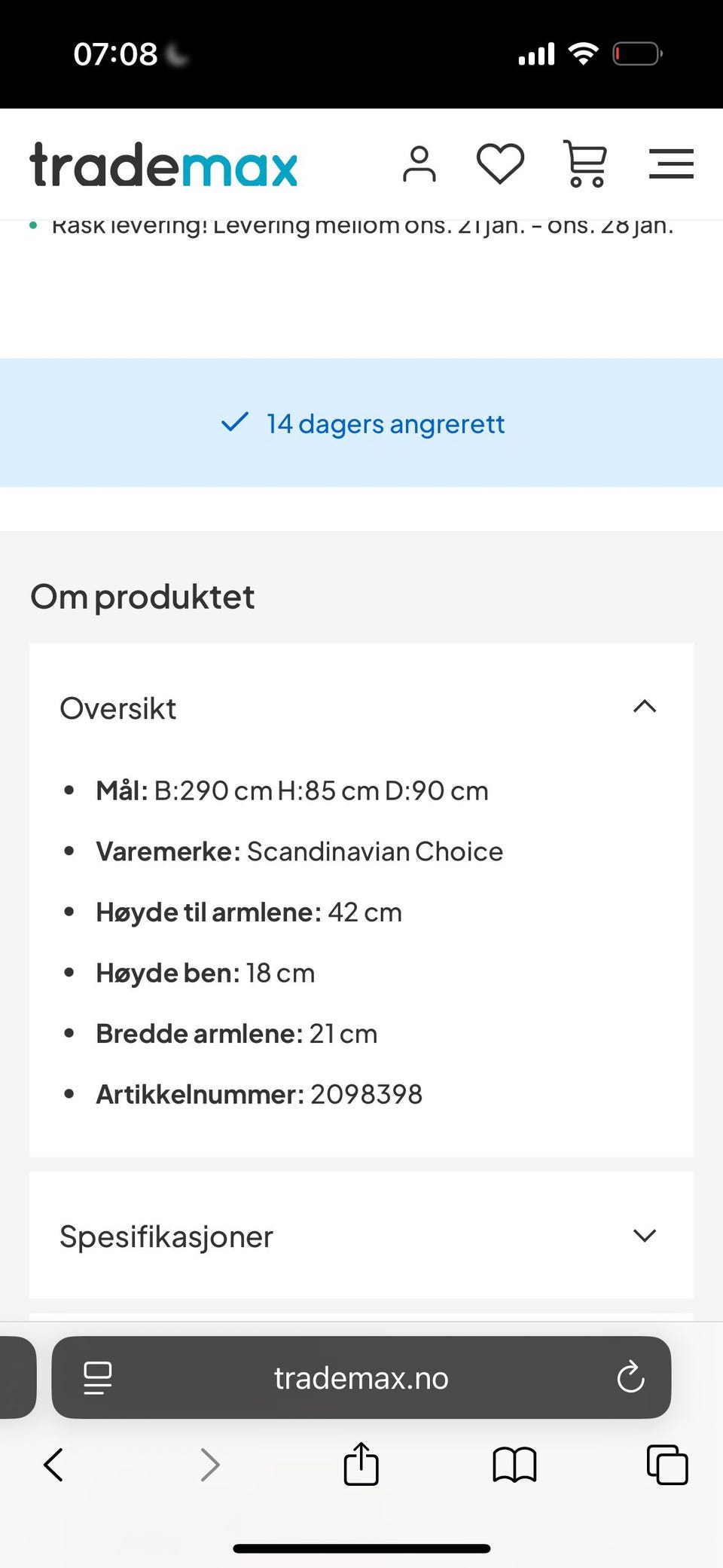
Task: Tap the 14 dagers angrerett banner
Action: coord(361,423)
